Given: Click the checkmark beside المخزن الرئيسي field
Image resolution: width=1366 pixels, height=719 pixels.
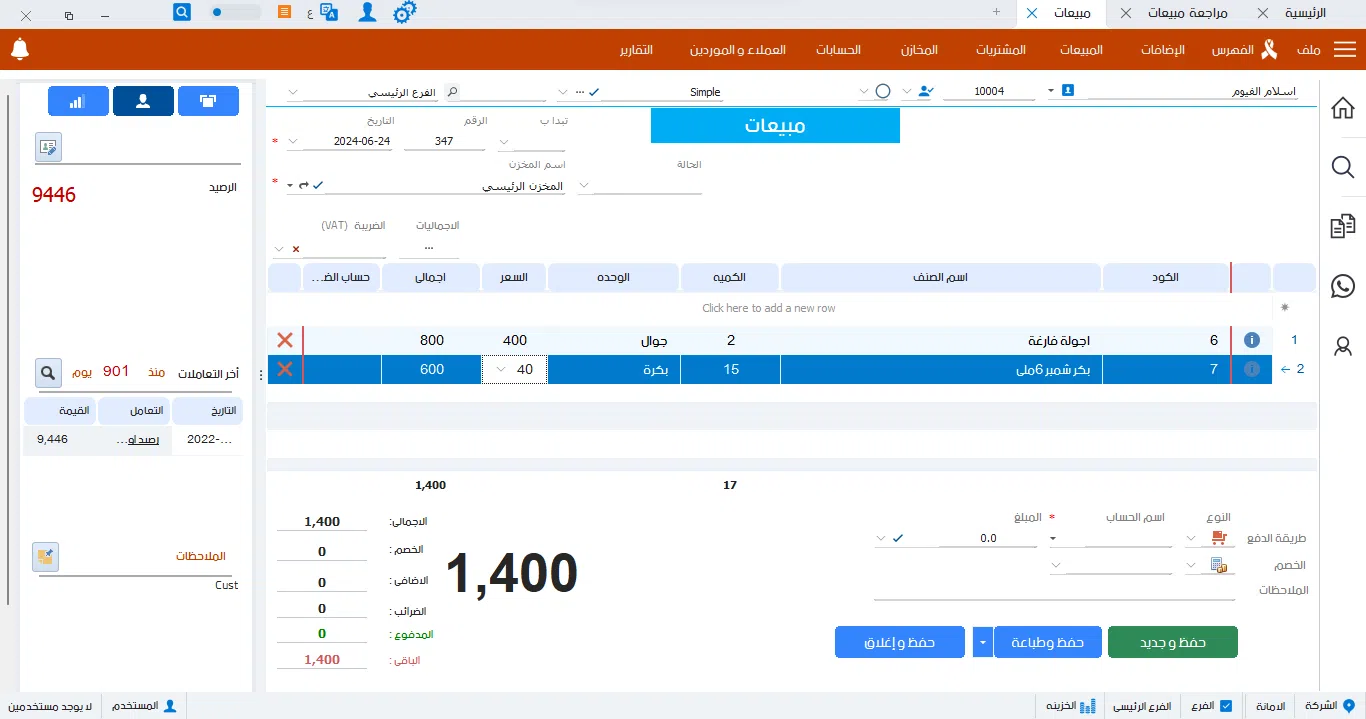Looking at the screenshot, I should point(318,185).
